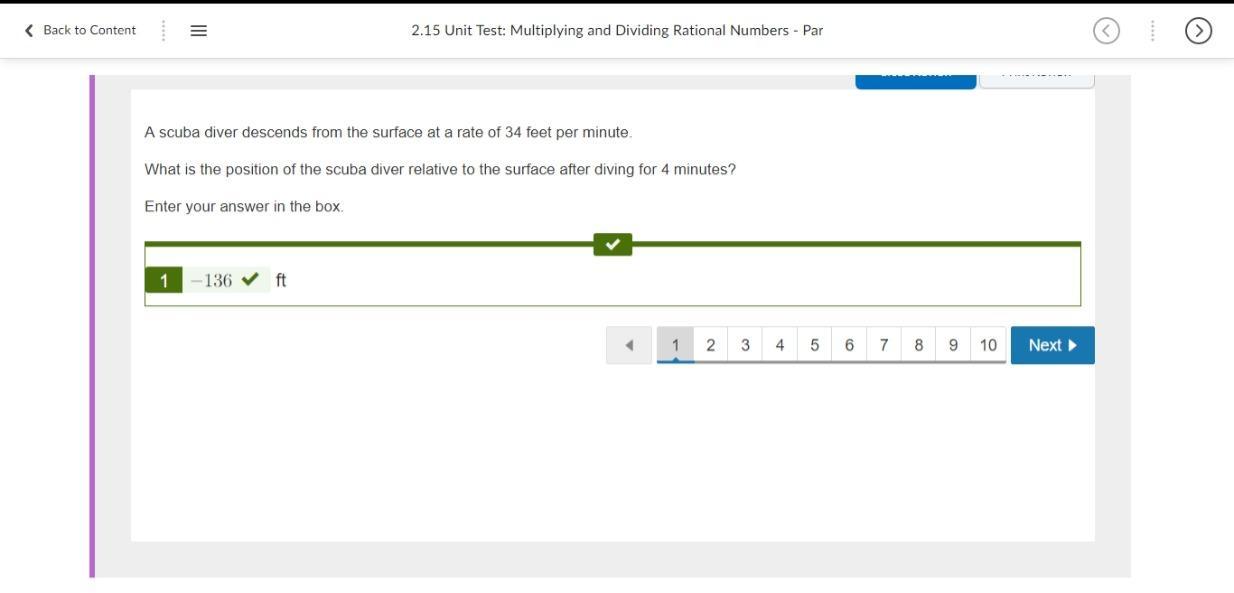
Task: Navigate to question 4
Action: 780,345
